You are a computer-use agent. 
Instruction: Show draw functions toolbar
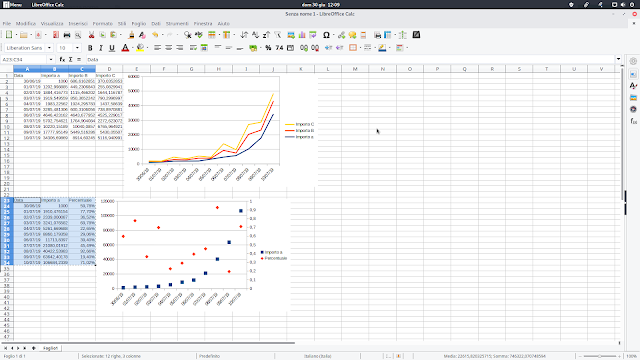click(416, 35)
